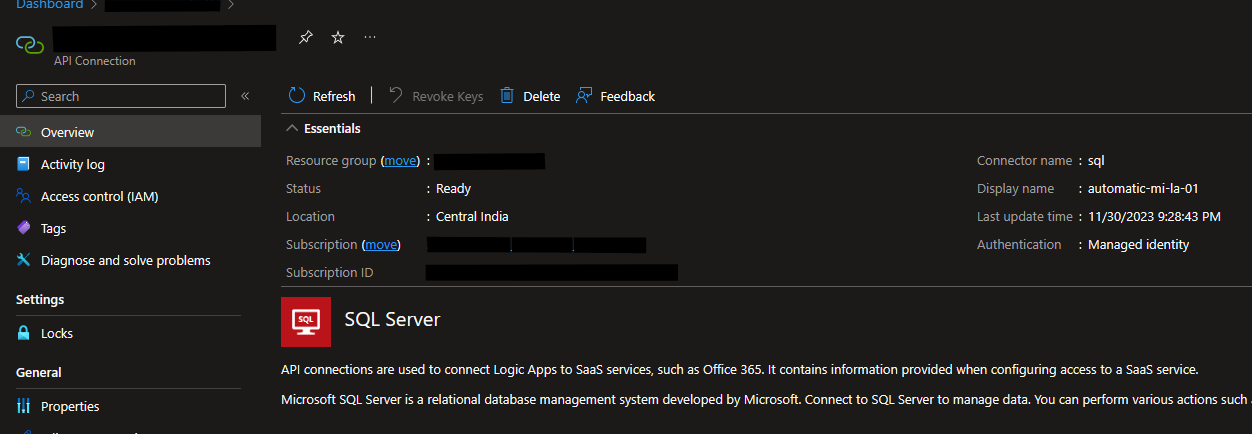The width and height of the screenshot is (1252, 434).
Task: Click the Diagnose wrench icon
Action: coord(24,260)
